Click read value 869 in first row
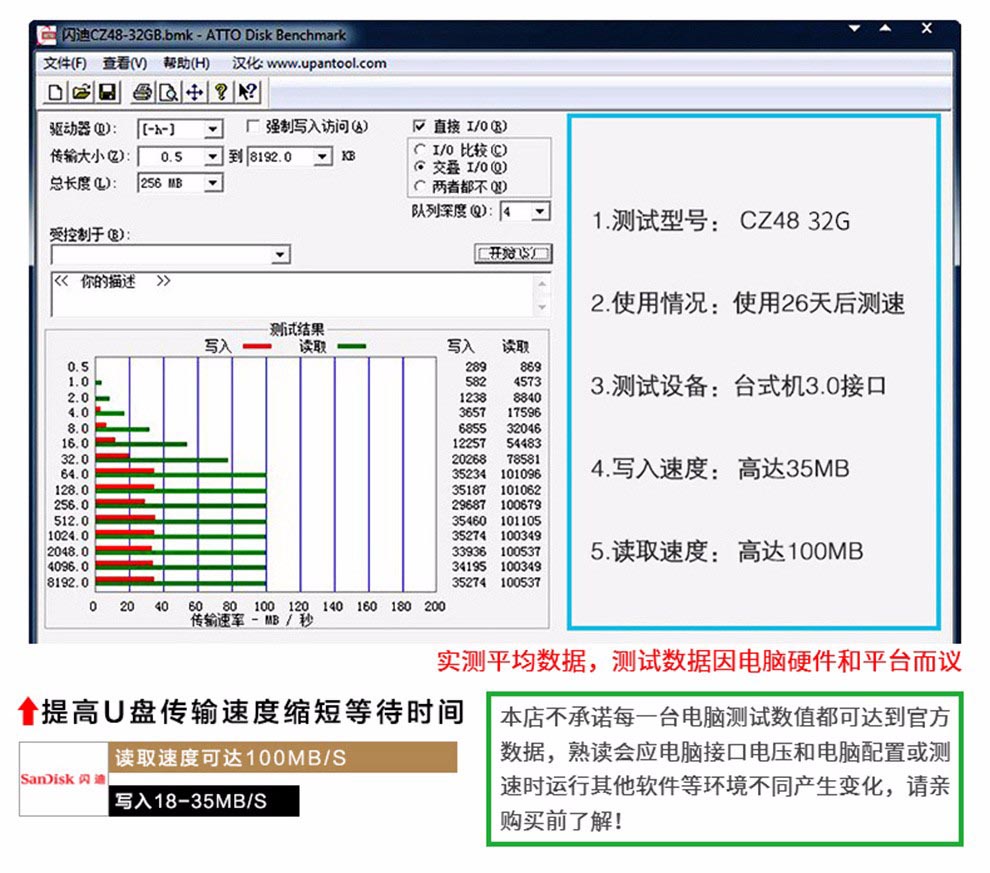Viewport: 990px width, 873px height. pos(530,367)
